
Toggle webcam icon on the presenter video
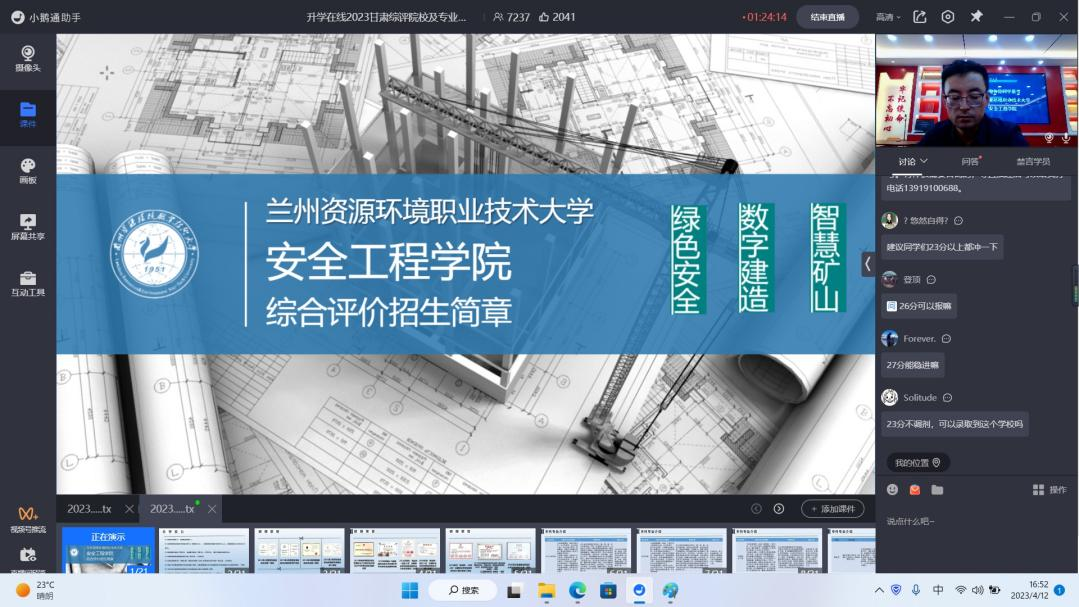(x=1049, y=138)
